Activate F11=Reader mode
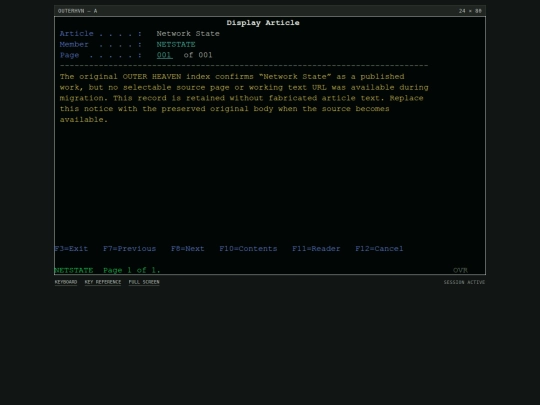The height and width of the screenshot is (405, 540). point(316,249)
